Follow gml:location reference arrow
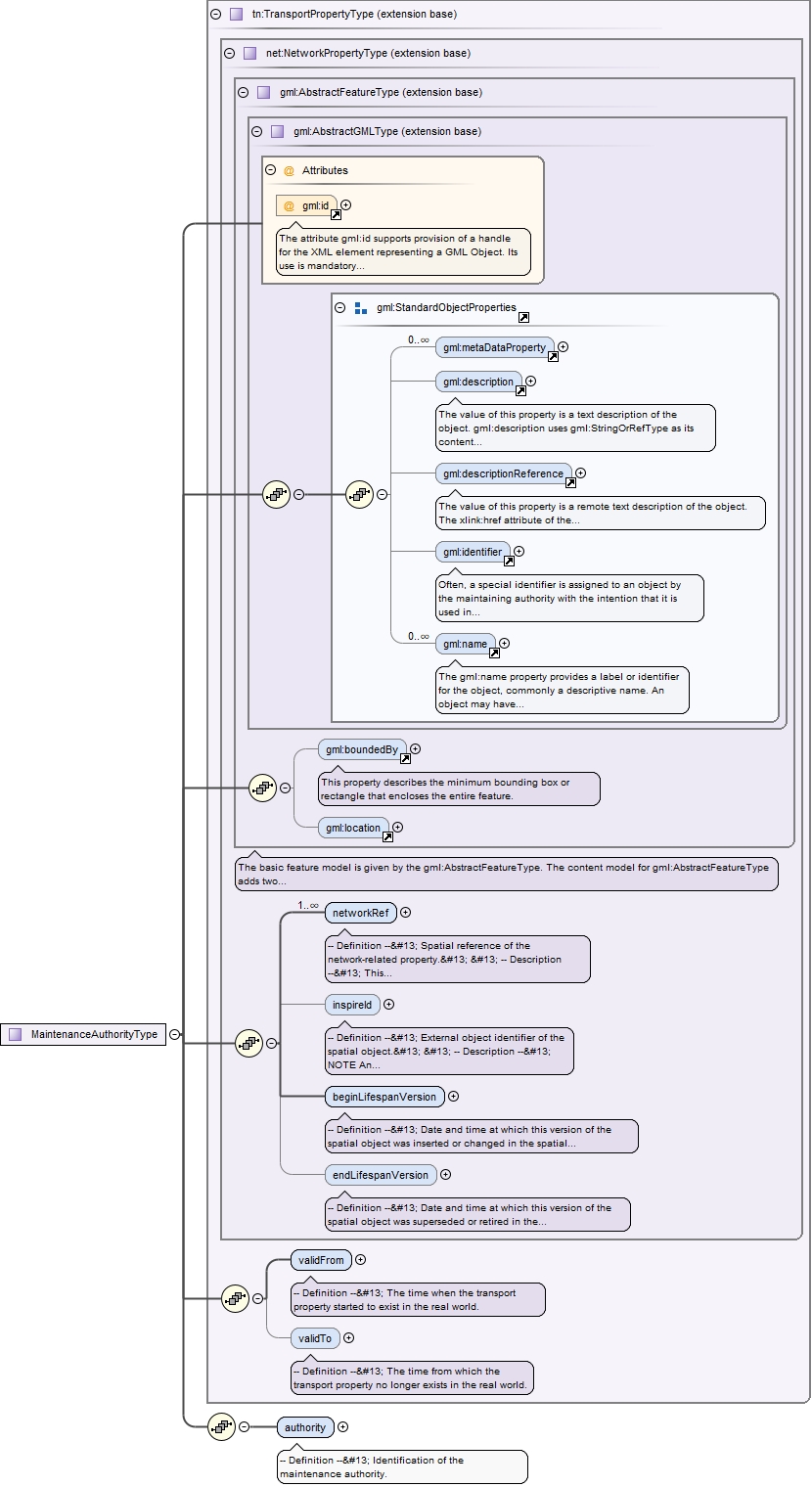 [x=387, y=836]
